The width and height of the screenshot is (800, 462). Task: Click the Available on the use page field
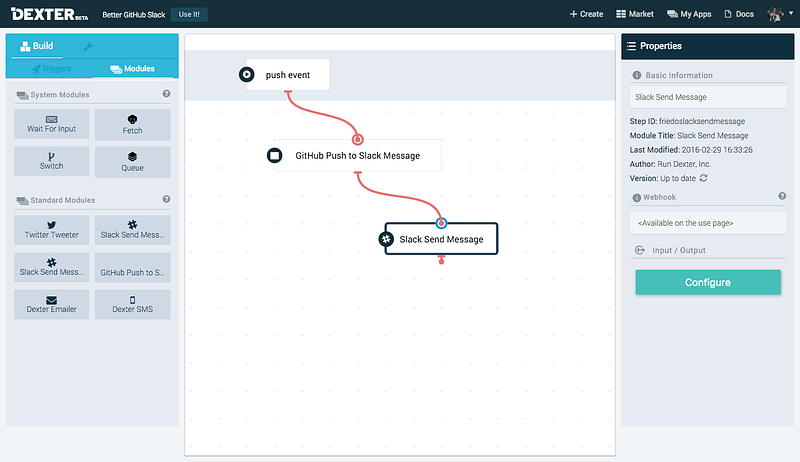708,223
